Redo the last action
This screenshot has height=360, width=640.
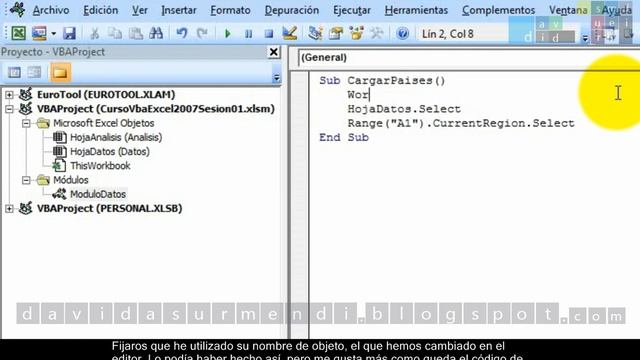pyautogui.click(x=202, y=33)
